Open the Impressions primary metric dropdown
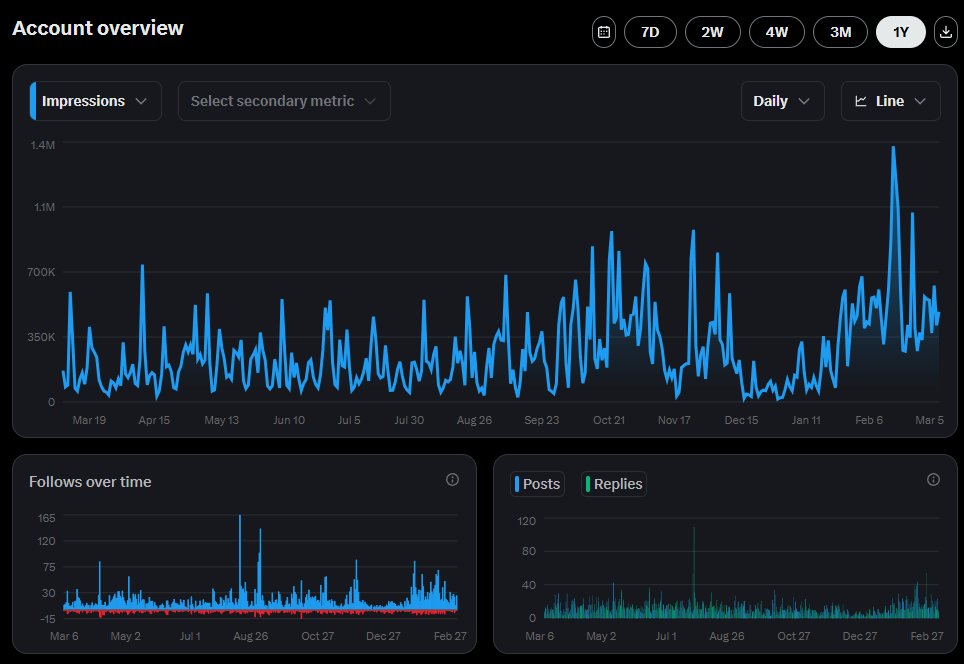 [96, 101]
